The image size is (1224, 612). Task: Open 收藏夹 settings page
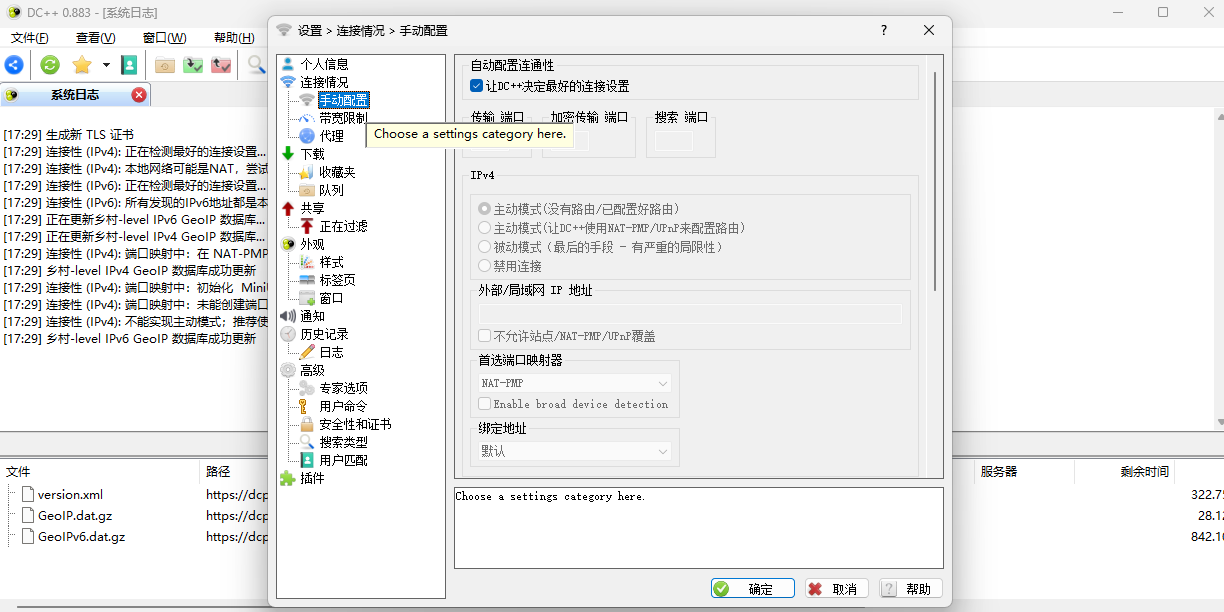click(x=337, y=172)
